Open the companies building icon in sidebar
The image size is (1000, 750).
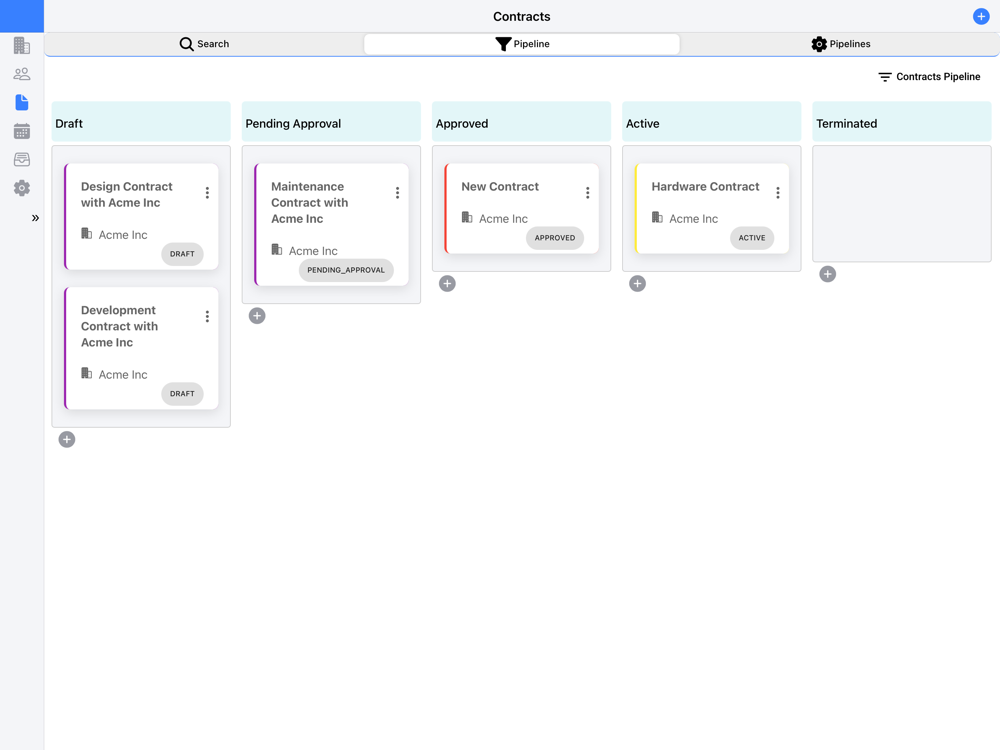click(22, 45)
